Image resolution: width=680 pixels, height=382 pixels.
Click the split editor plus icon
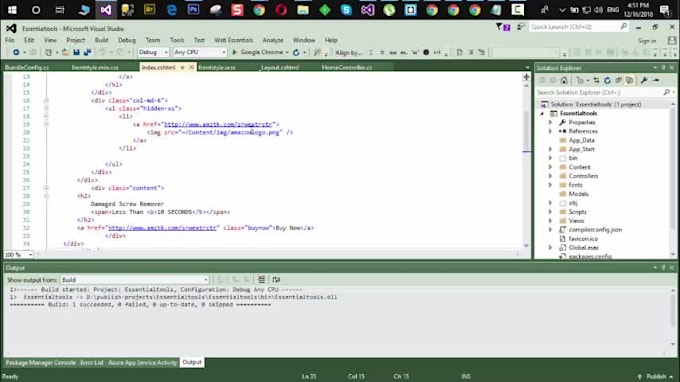[526, 77]
